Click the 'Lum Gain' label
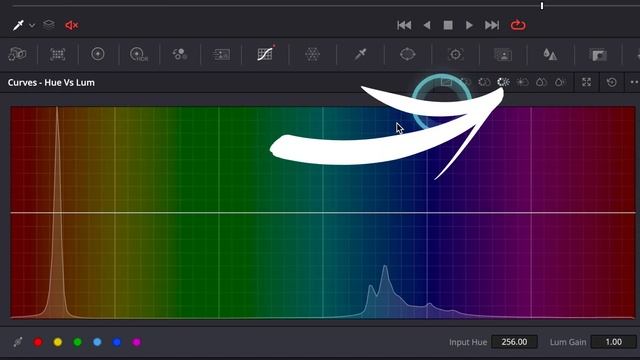This screenshot has width=640, height=360. pyautogui.click(x=568, y=342)
